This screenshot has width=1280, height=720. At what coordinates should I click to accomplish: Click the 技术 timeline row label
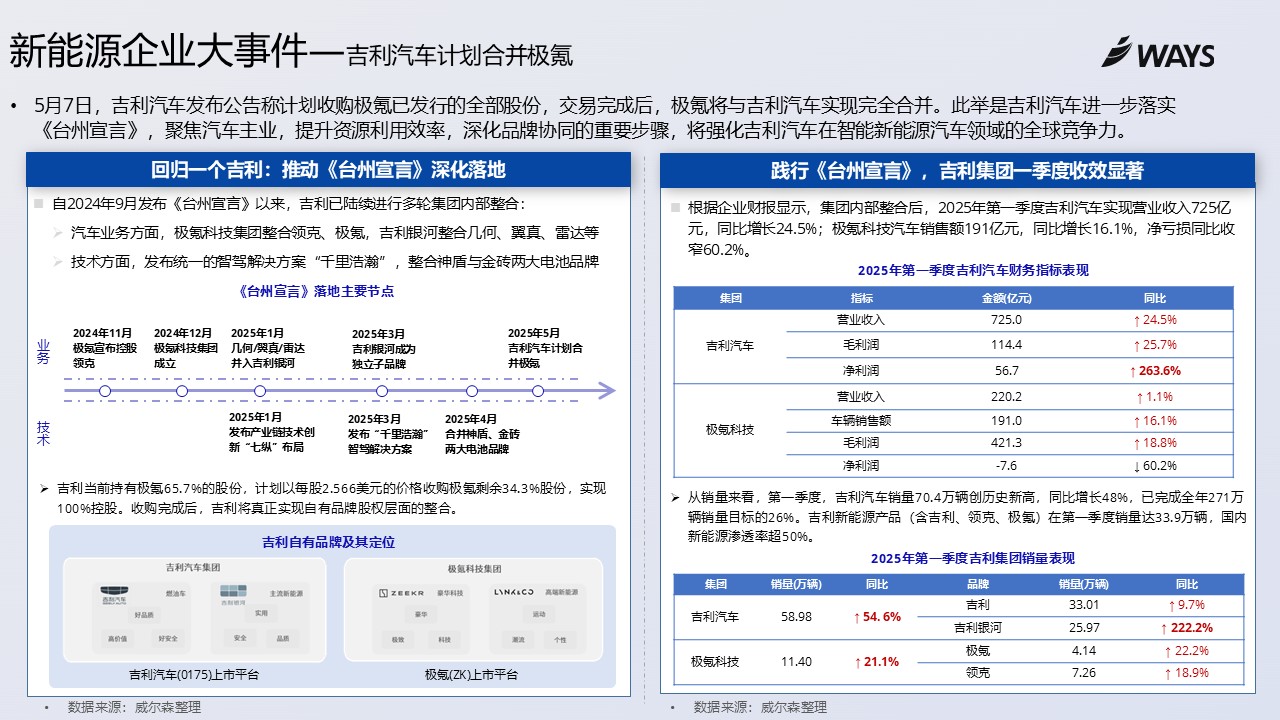[x=43, y=432]
